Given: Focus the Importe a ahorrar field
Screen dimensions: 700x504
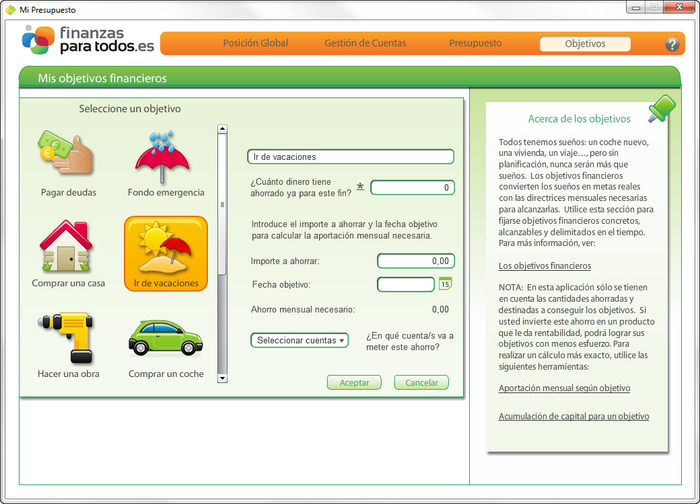Looking at the screenshot, I should [x=415, y=261].
